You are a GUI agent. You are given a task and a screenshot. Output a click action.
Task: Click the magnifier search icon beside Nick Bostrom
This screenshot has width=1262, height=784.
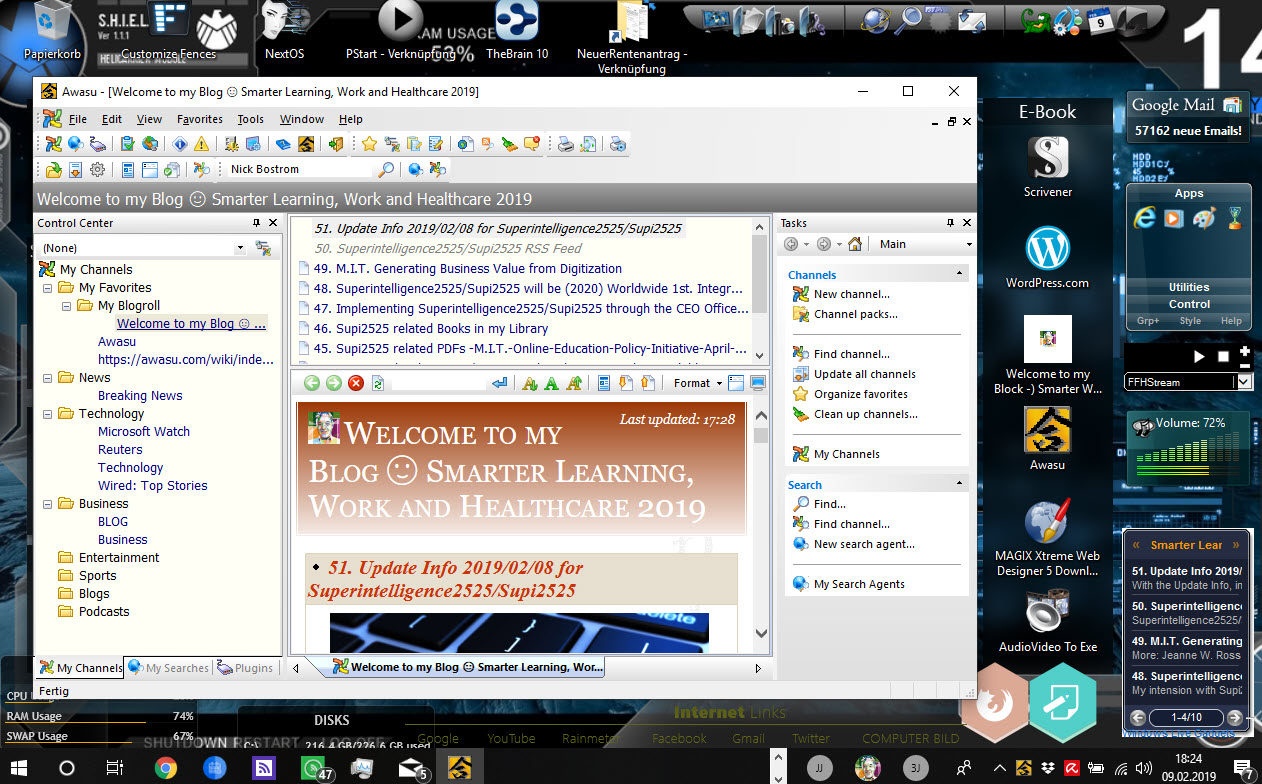point(385,170)
